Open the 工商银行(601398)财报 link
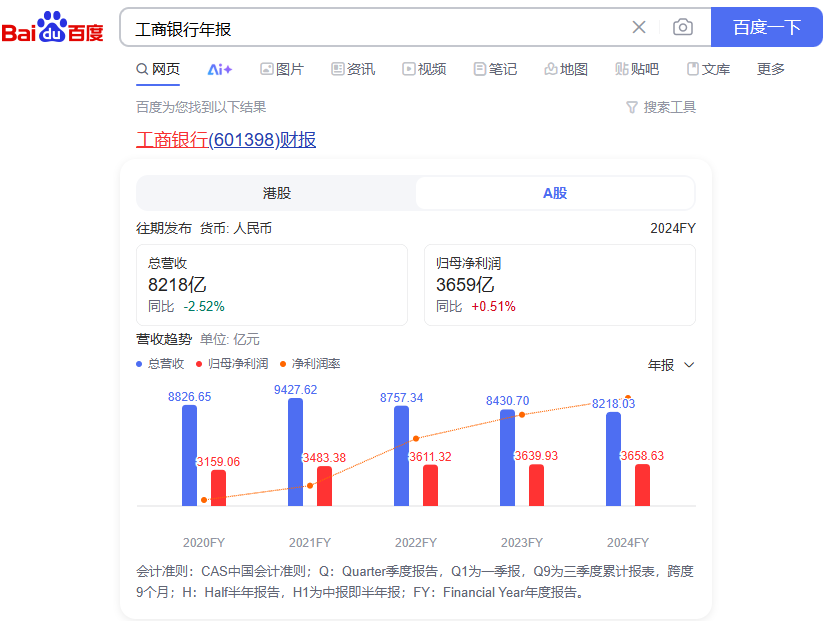 click(226, 140)
